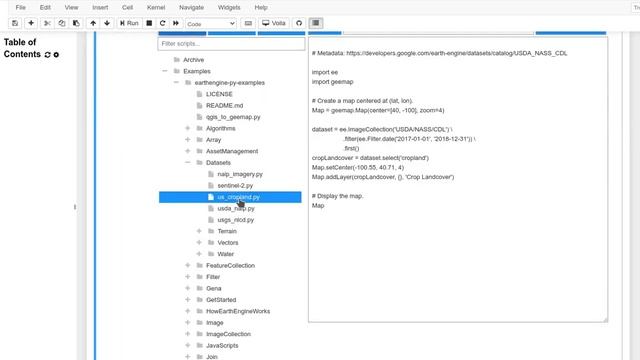640x360 pixels.
Task: Paste cells below icon
Action: point(76,23)
